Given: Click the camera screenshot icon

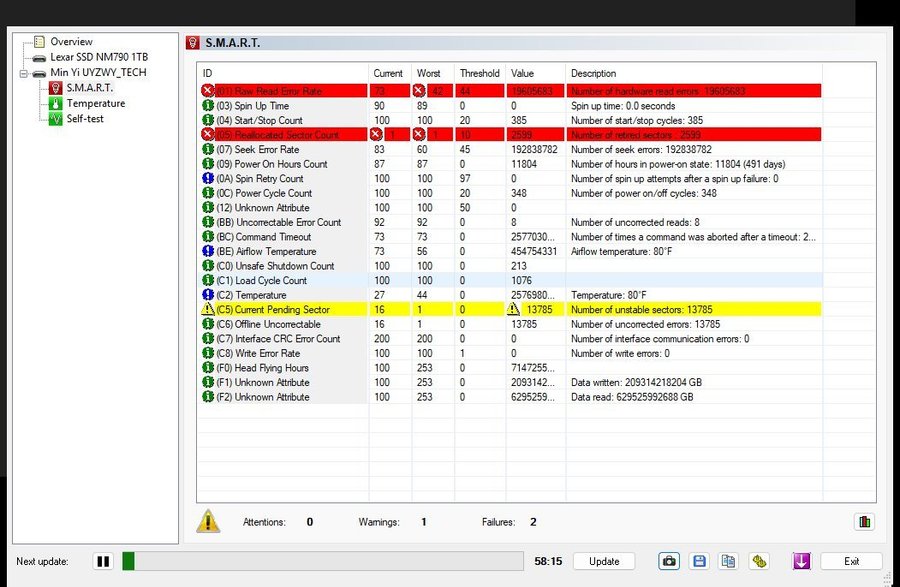Looking at the screenshot, I should 671,561.
